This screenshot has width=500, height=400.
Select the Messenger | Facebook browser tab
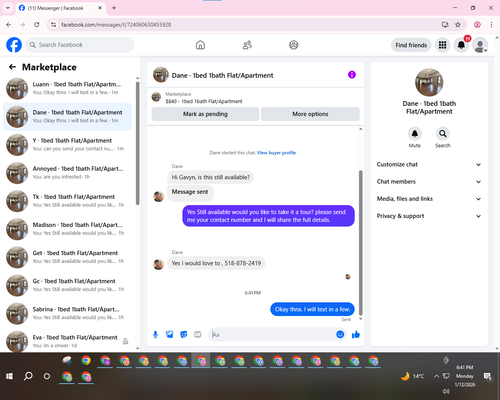(x=61, y=8)
